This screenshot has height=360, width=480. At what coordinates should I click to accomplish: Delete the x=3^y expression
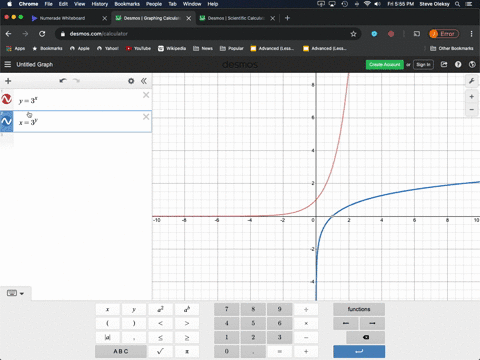point(146,117)
